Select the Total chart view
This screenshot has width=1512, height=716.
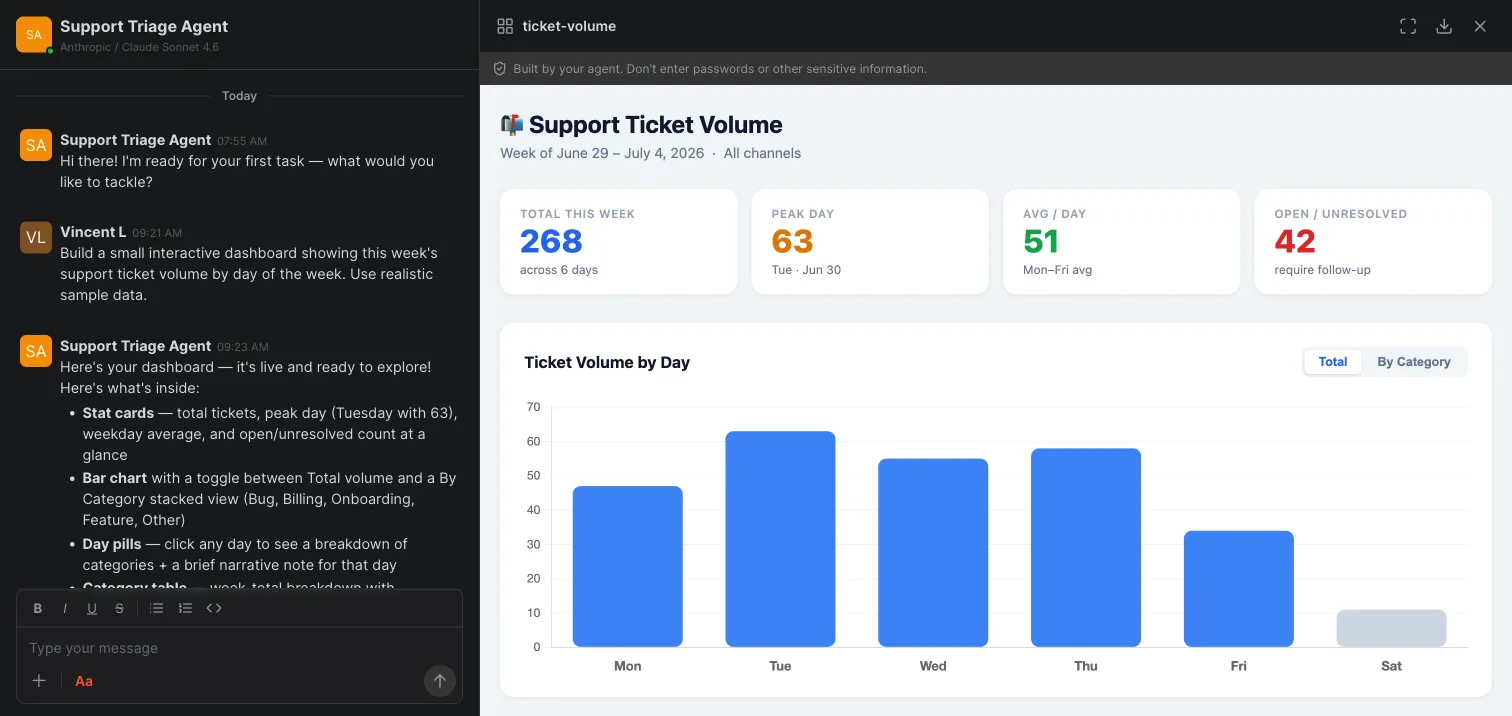point(1333,362)
